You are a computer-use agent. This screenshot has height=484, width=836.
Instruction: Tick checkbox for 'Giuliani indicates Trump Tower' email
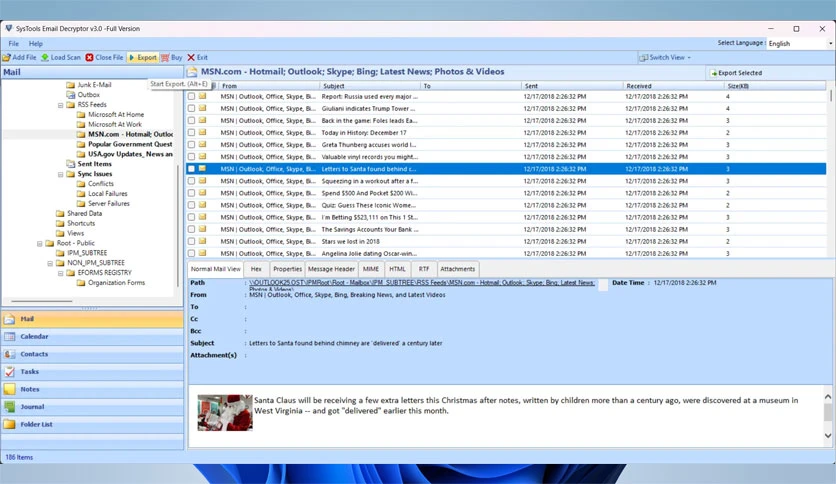coord(191,109)
